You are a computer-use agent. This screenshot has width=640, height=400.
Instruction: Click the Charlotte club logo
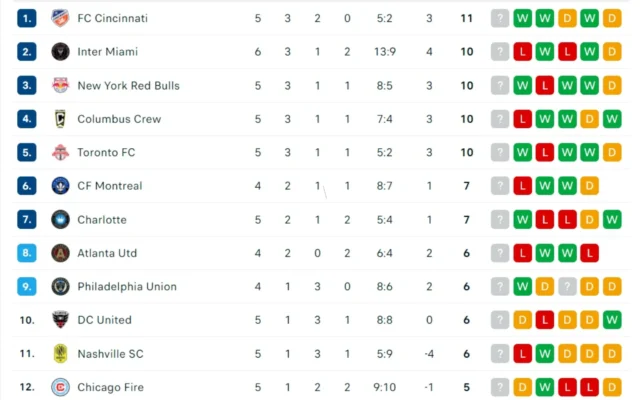(x=60, y=220)
